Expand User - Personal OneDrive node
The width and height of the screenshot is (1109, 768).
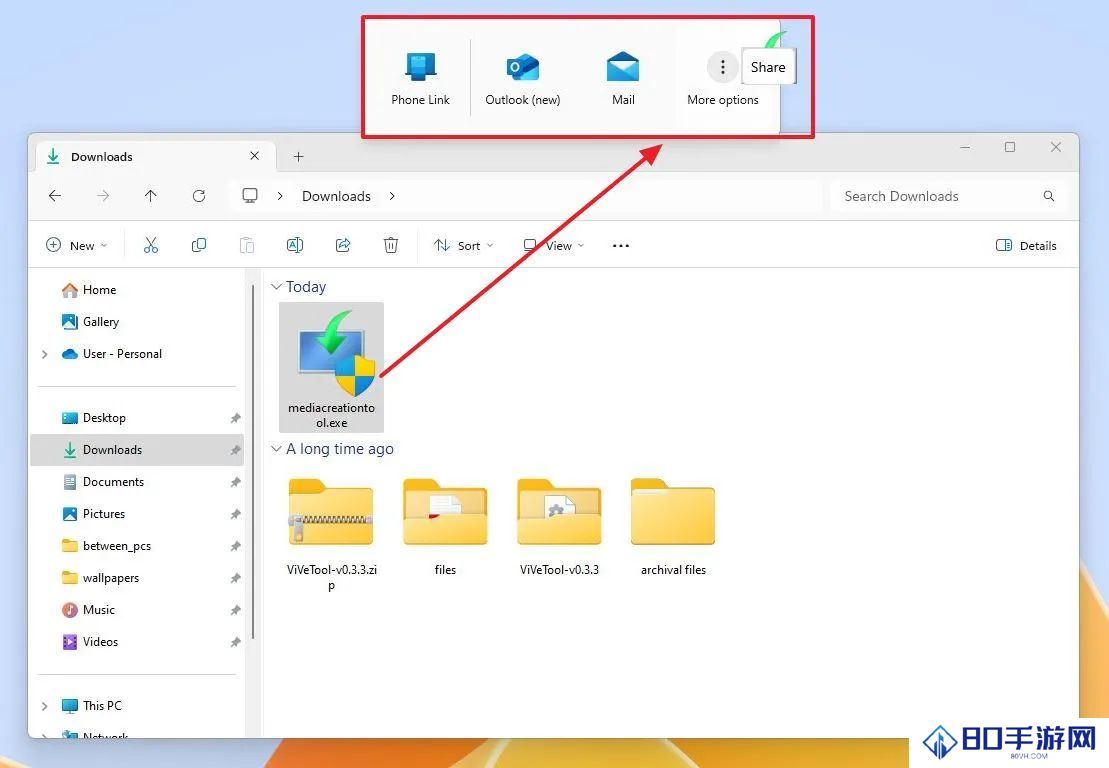45,354
